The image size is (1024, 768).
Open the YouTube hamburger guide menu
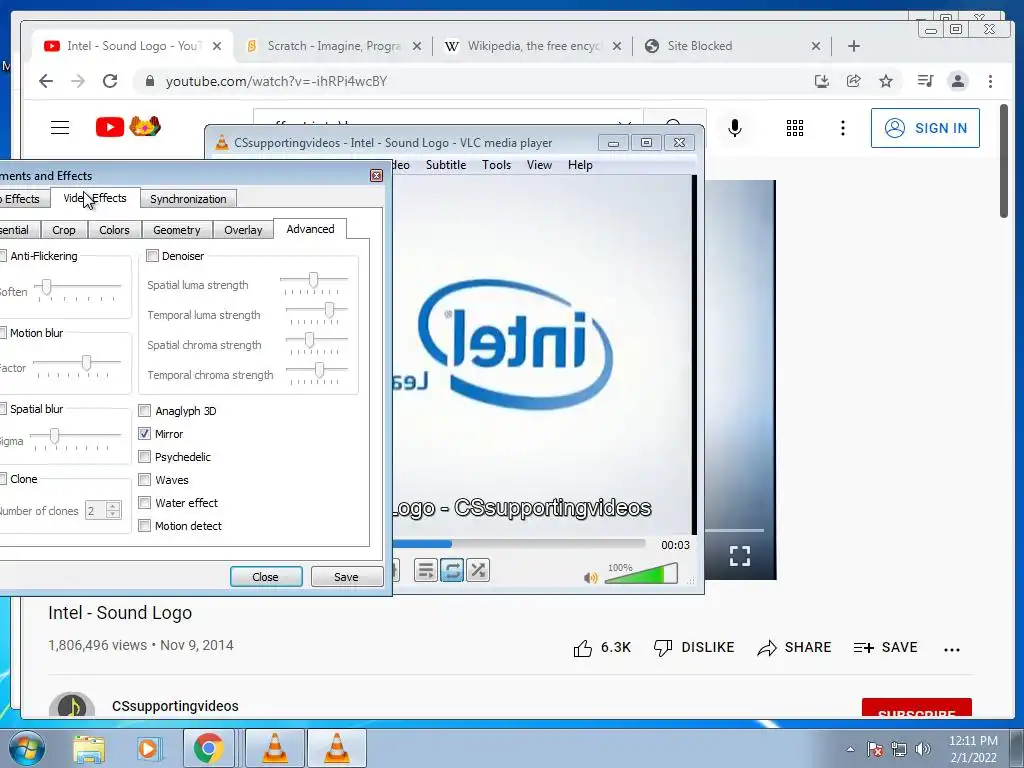tap(60, 127)
